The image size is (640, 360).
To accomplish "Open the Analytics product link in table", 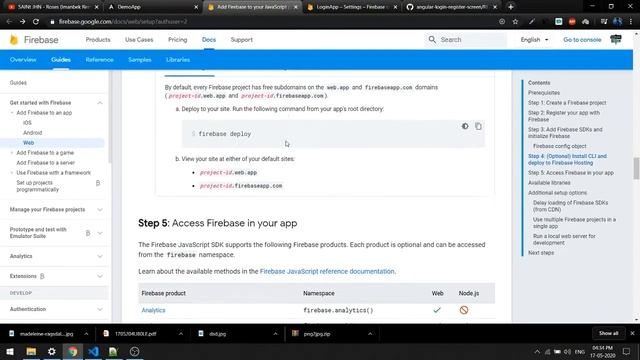I will [x=153, y=310].
